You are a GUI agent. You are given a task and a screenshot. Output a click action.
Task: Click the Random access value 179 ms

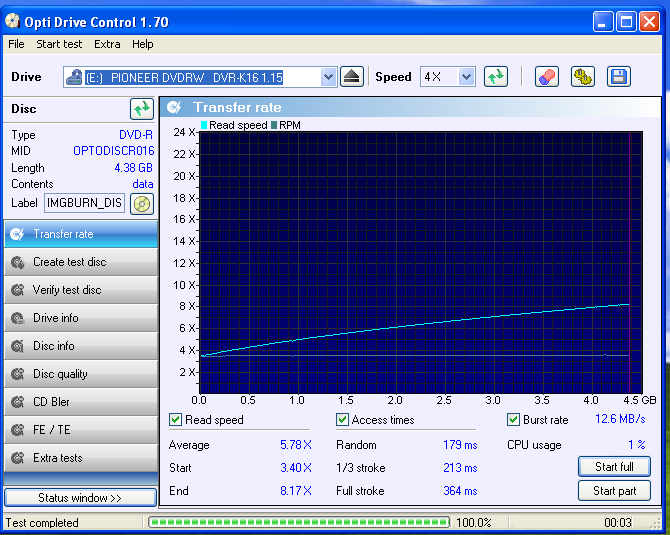(x=460, y=445)
